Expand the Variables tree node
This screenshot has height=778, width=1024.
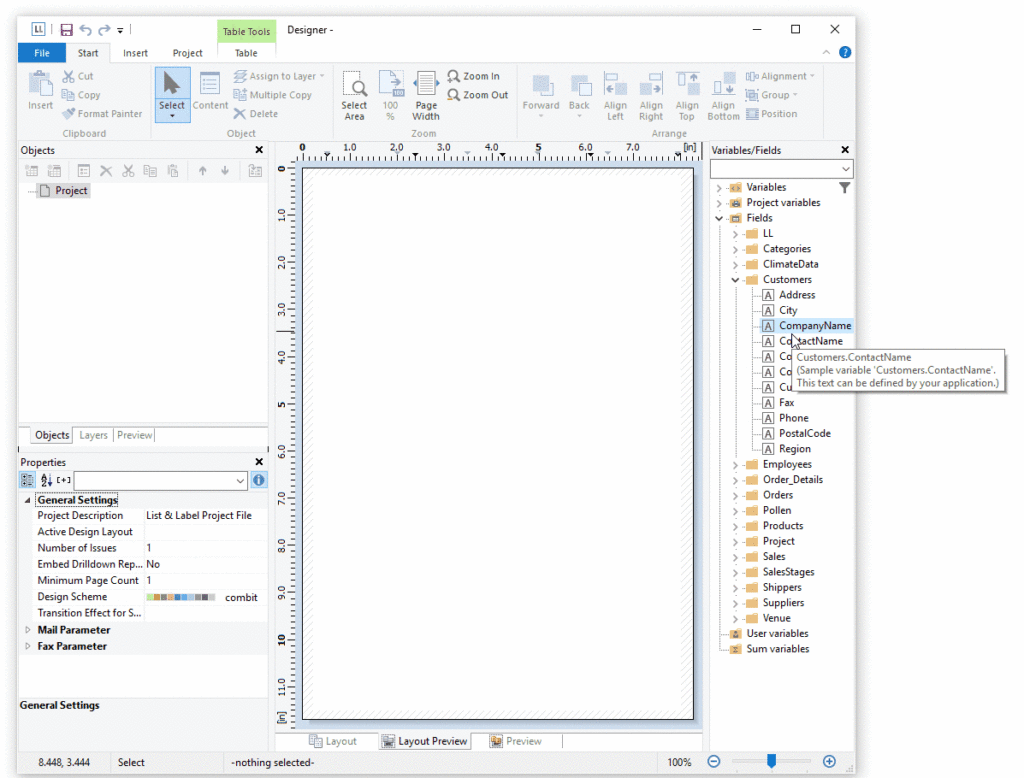[x=719, y=187]
